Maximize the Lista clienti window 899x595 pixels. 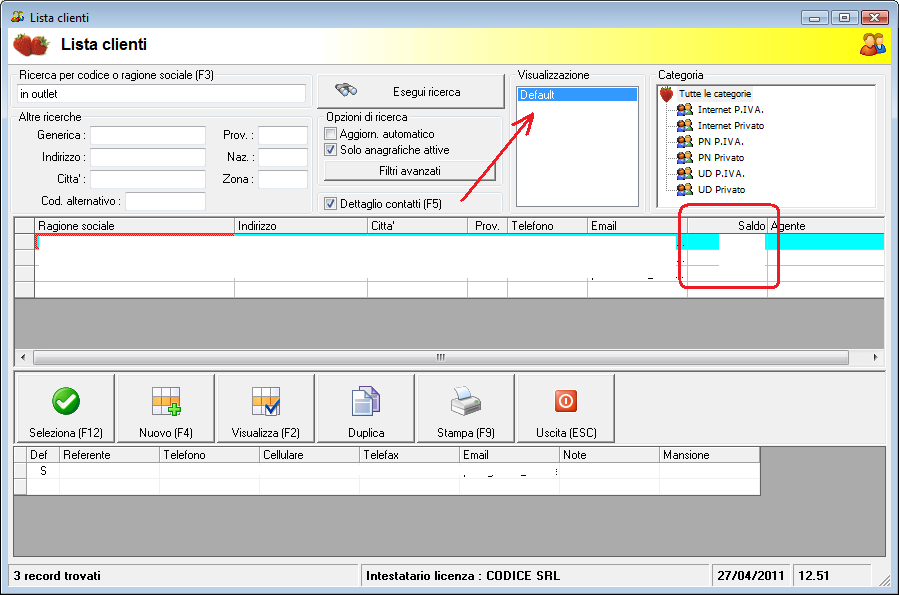844,18
